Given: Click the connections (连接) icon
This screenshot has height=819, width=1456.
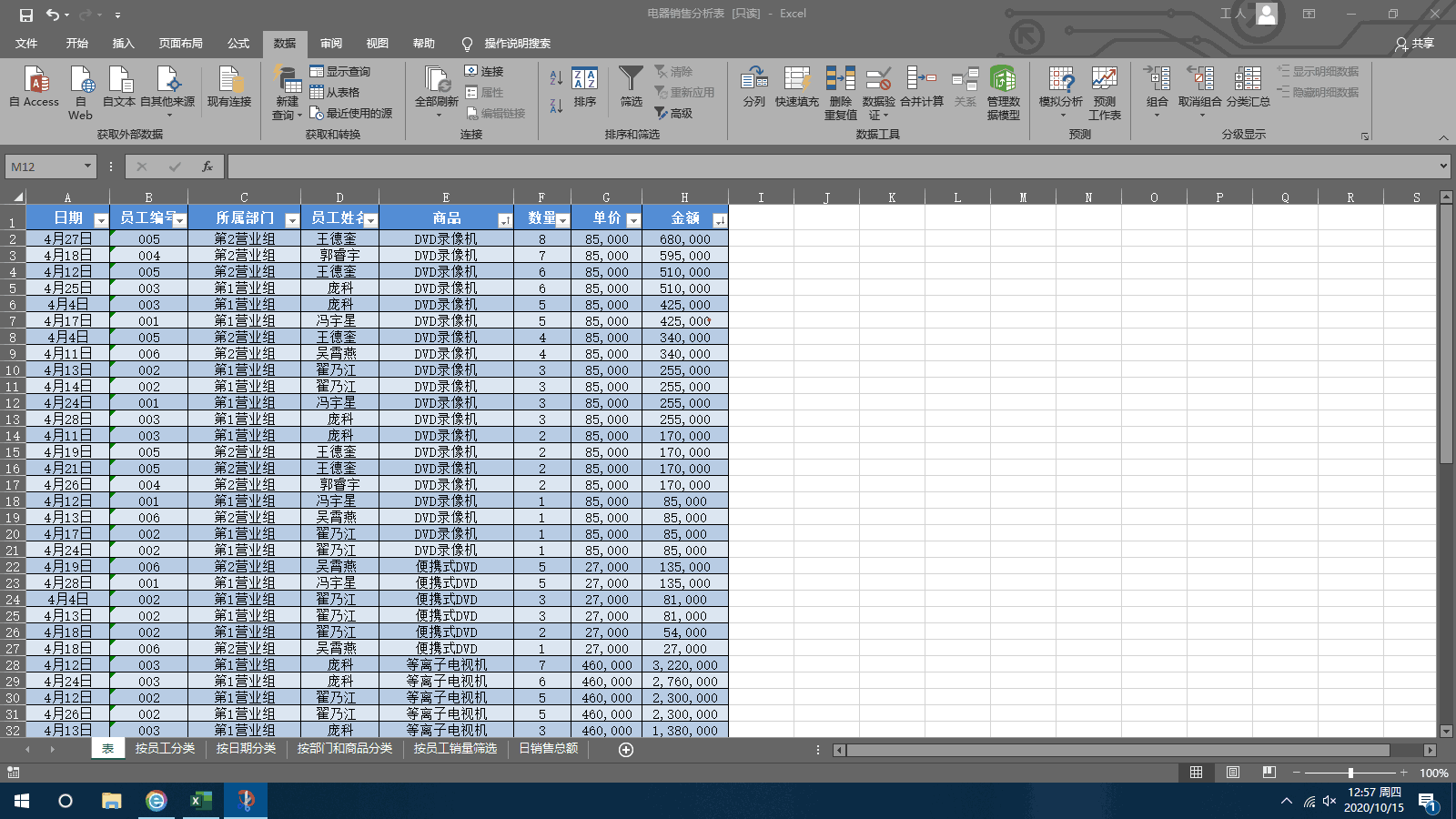Looking at the screenshot, I should click(470, 71).
